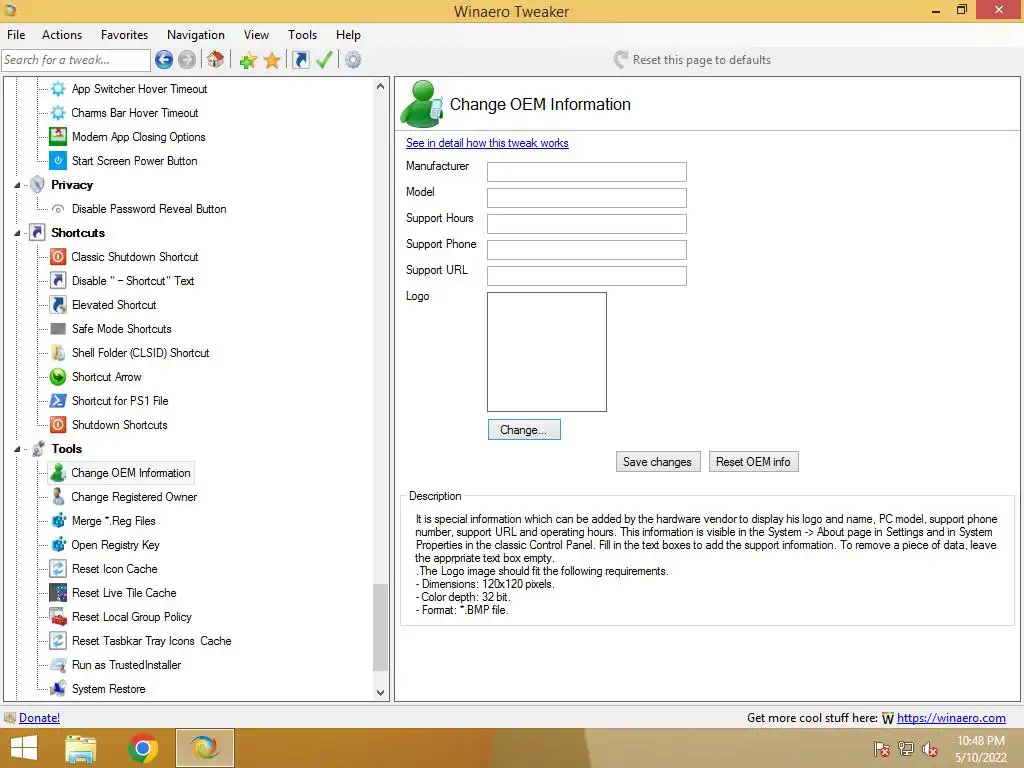Click the System Restore icon
Viewport: 1024px width, 768px height.
tap(58, 688)
